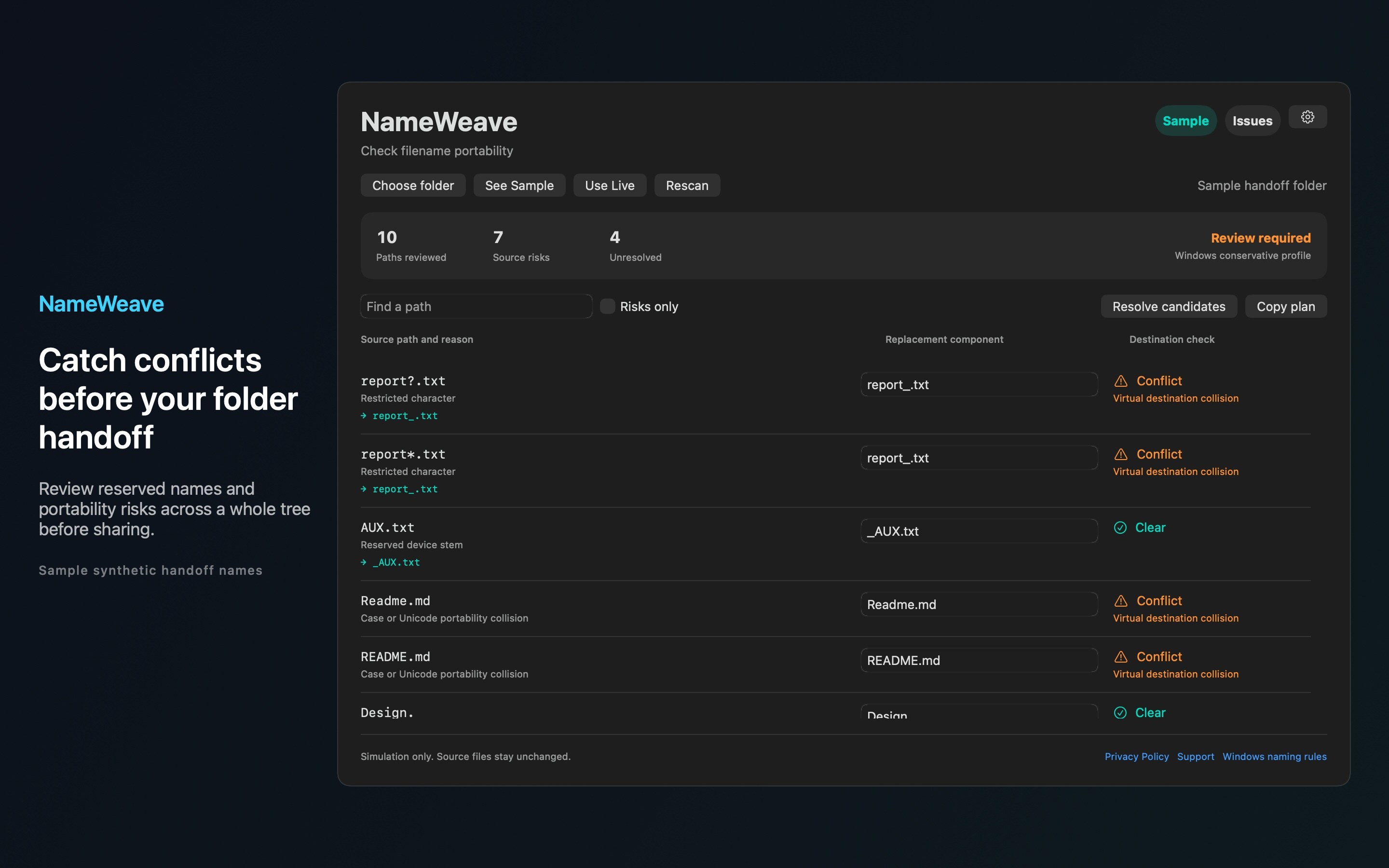Edit the _AUX.txt replacement field
This screenshot has height=868, width=1389.
(979, 531)
